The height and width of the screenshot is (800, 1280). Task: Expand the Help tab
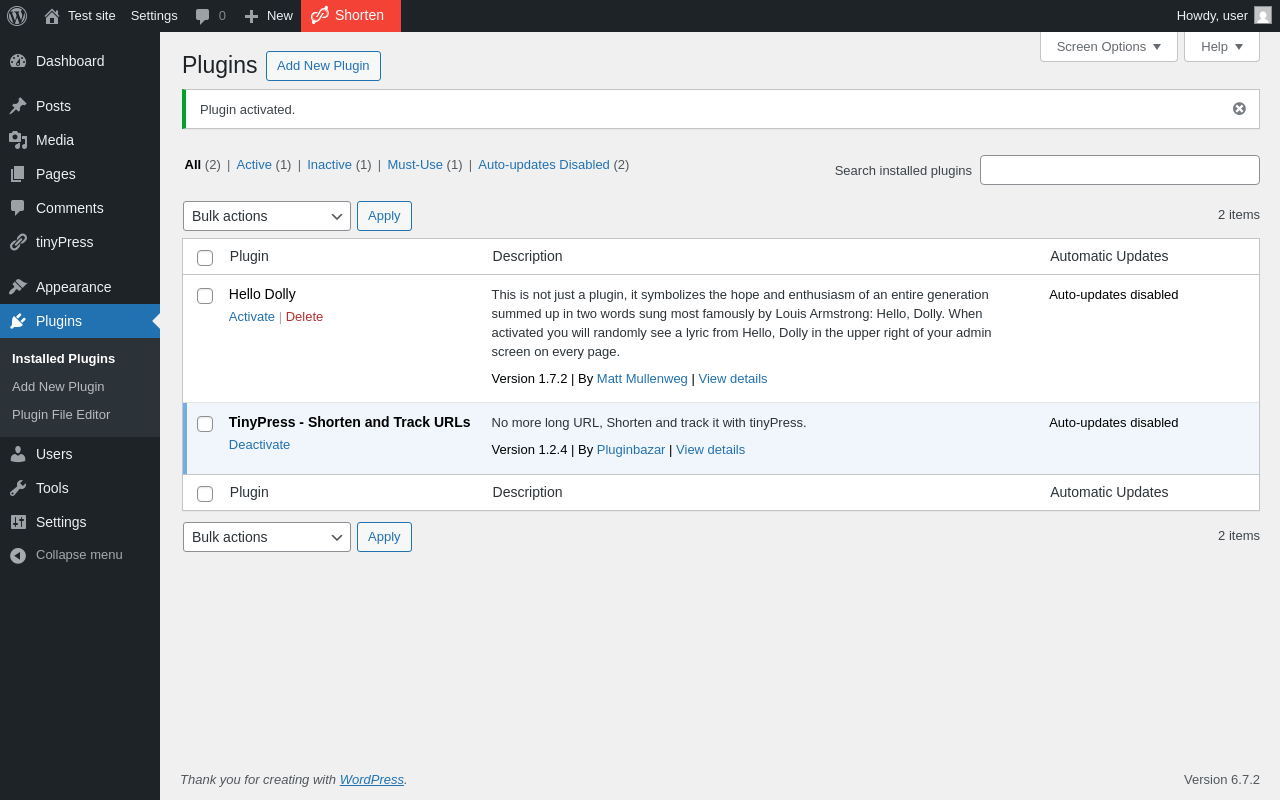pos(1221,46)
